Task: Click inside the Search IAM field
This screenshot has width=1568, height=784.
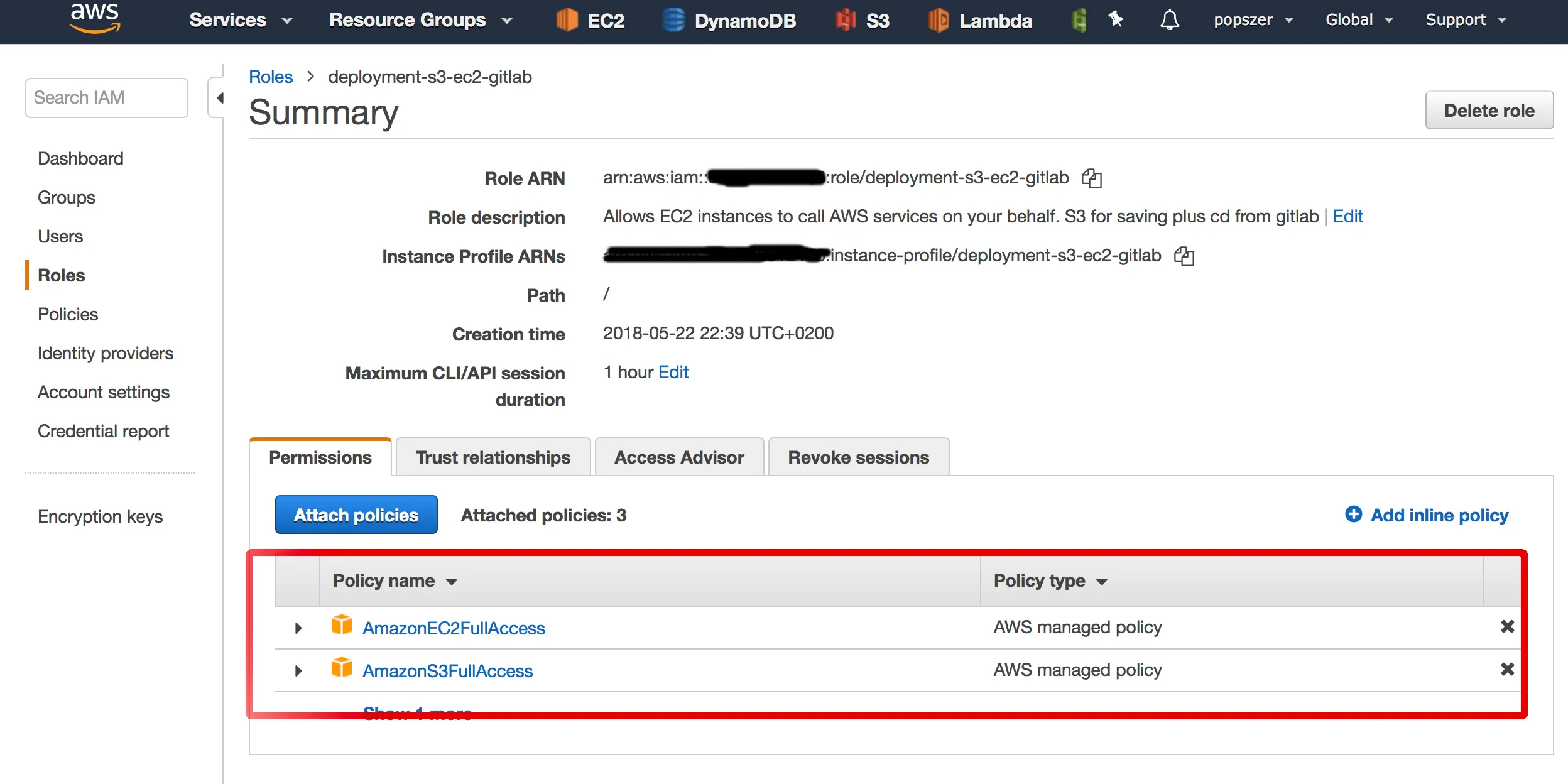Action: [x=107, y=97]
